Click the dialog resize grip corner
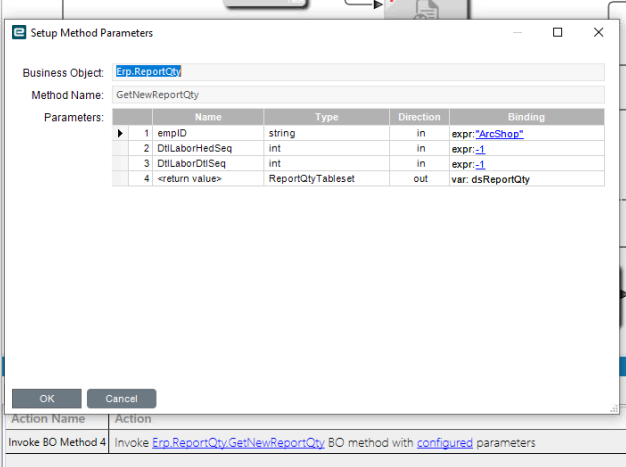The height and width of the screenshot is (467, 626). pos(614,408)
